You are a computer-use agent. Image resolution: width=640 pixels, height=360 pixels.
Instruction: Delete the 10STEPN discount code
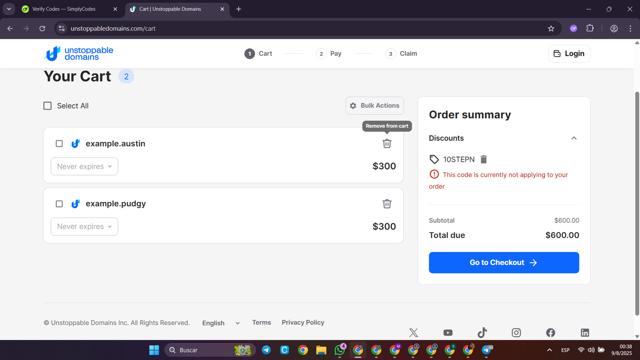pyautogui.click(x=484, y=159)
